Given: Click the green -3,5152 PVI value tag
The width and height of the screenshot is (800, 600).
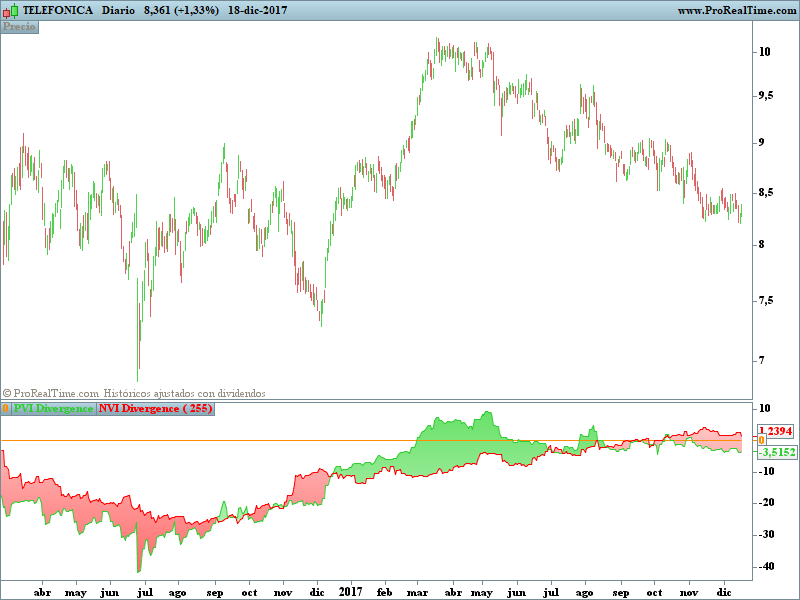Looking at the screenshot, I should [x=777, y=452].
